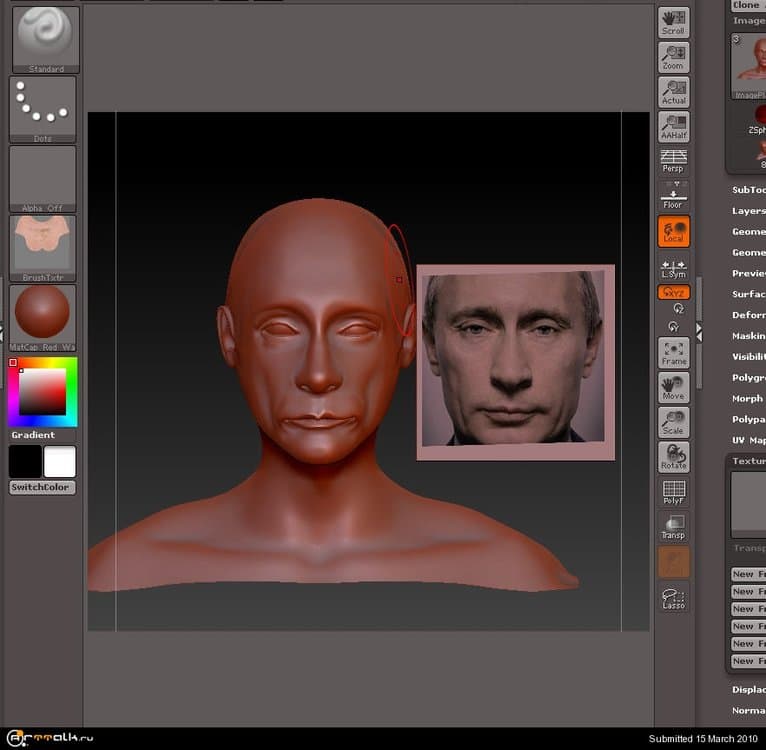Toggle the Floor grid
Image resolution: width=766 pixels, height=750 pixels.
673,195
